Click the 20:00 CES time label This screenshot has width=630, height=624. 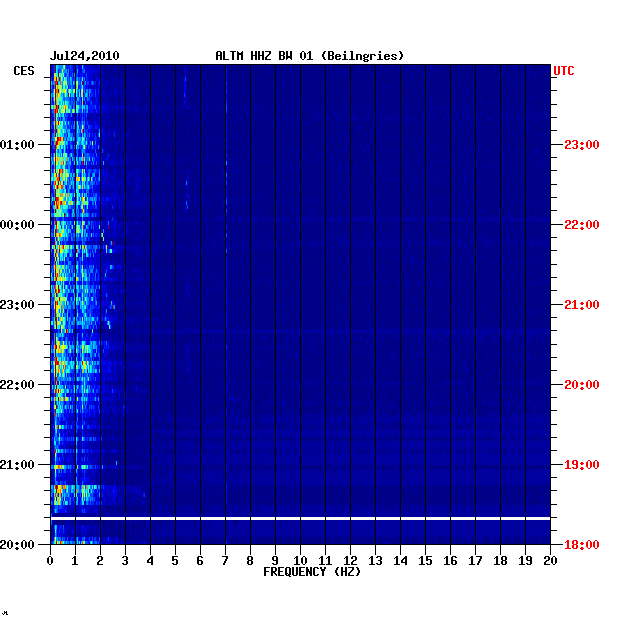point(17,544)
